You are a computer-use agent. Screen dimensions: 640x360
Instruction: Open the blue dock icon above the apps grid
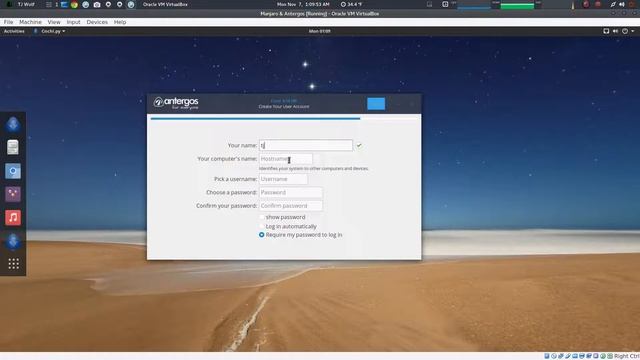13,241
